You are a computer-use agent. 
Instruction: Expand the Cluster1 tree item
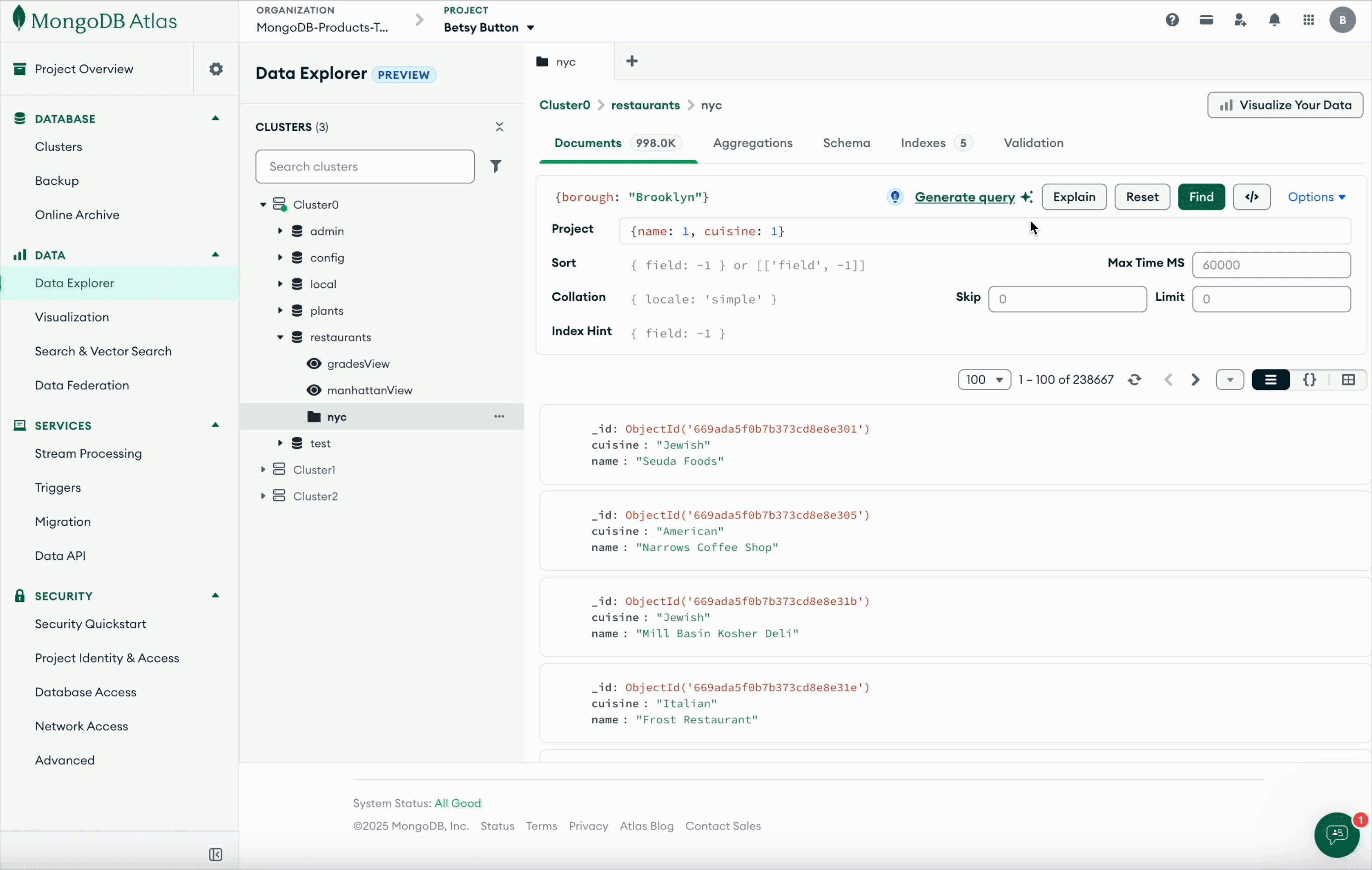(x=263, y=469)
